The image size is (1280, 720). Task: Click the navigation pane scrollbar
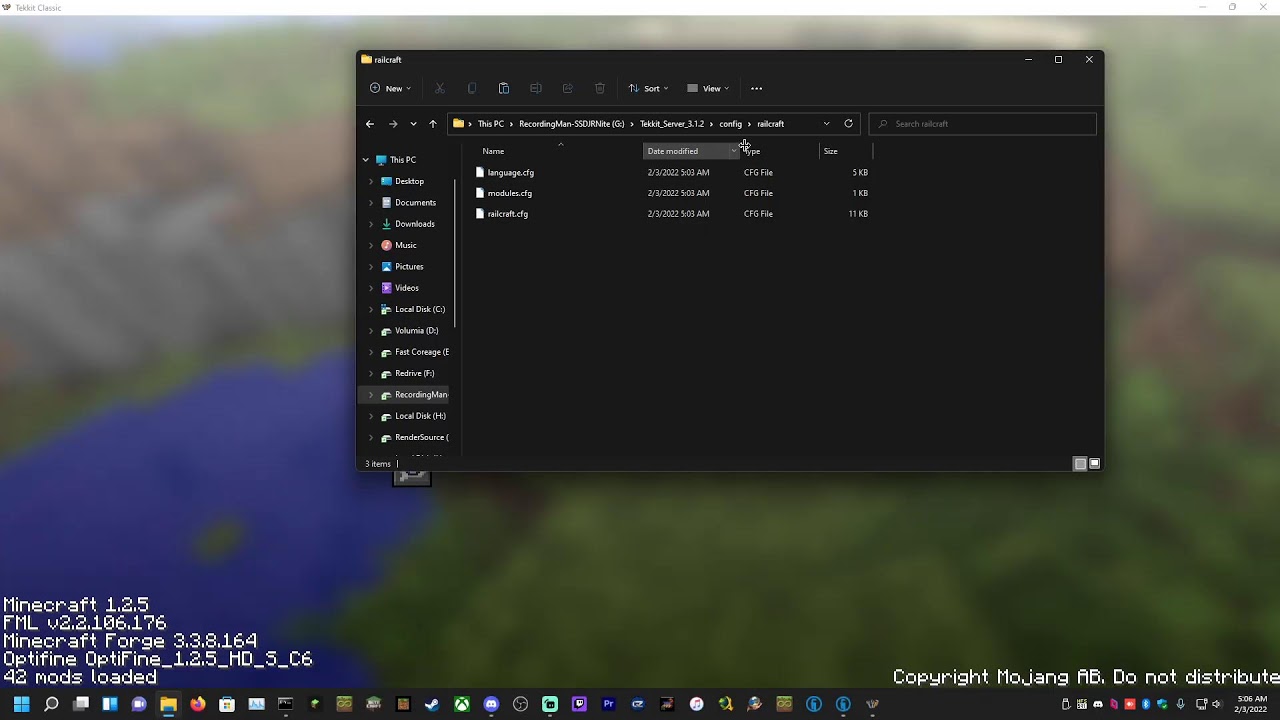[x=456, y=255]
